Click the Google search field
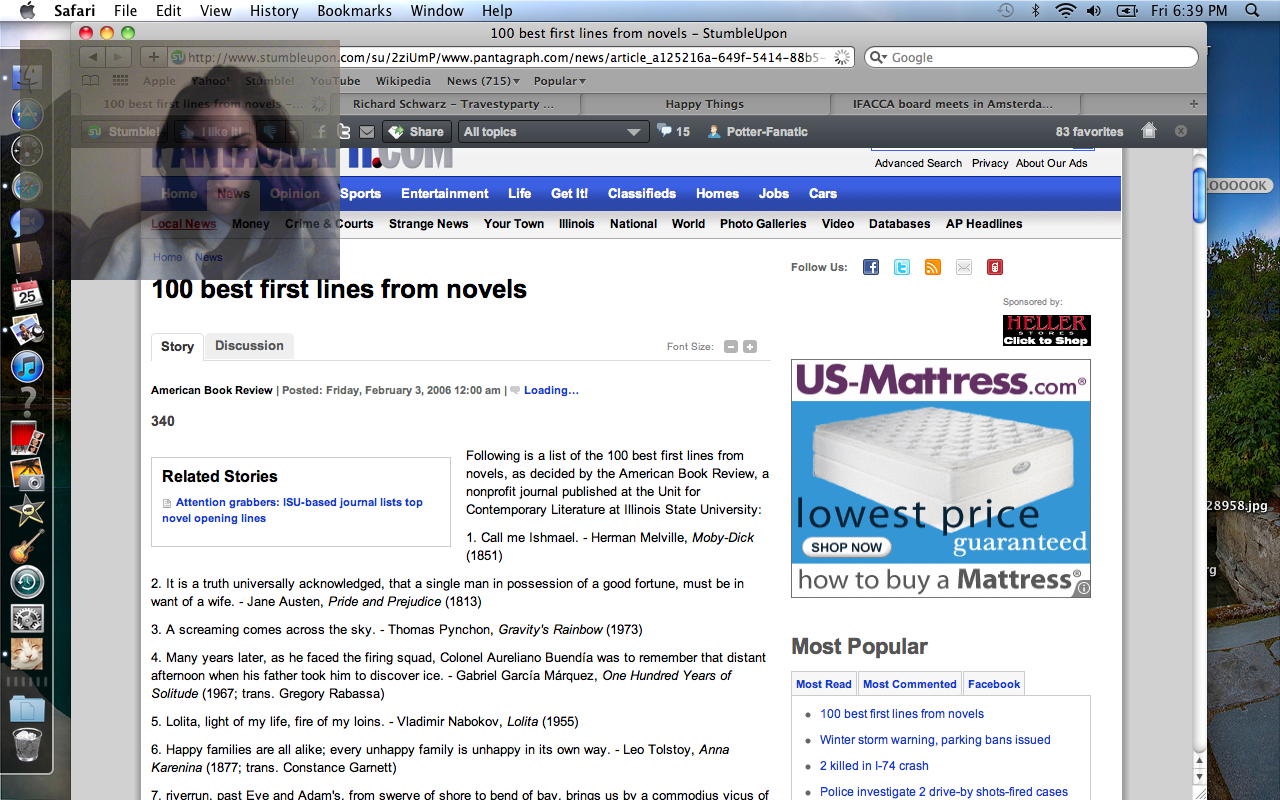The image size is (1280, 800). [1035, 57]
